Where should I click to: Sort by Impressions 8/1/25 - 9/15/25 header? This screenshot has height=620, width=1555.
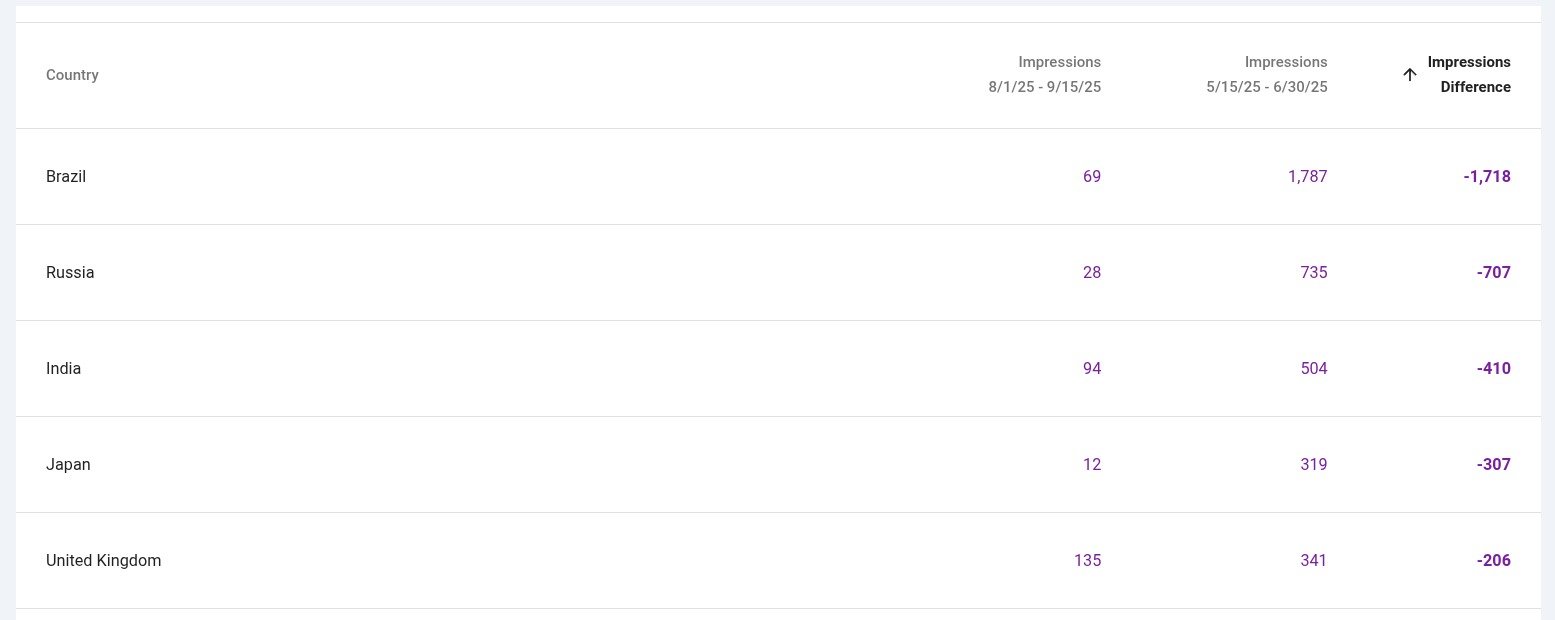coord(1045,75)
